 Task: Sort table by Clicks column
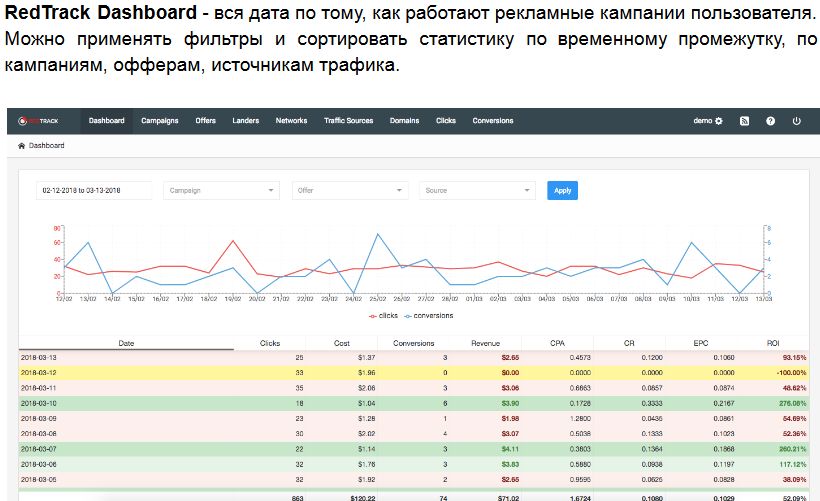coord(270,343)
